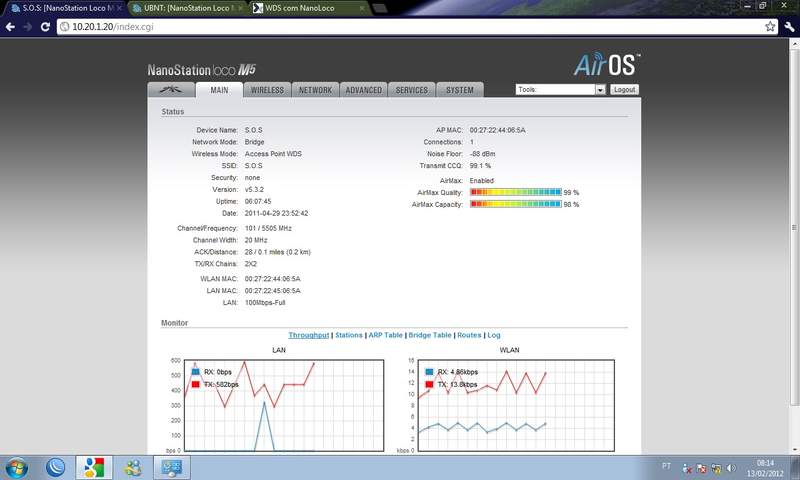This screenshot has height=480, width=800.
Task: Open the Ubiquiti logo tab
Action: pyautogui.click(x=171, y=90)
